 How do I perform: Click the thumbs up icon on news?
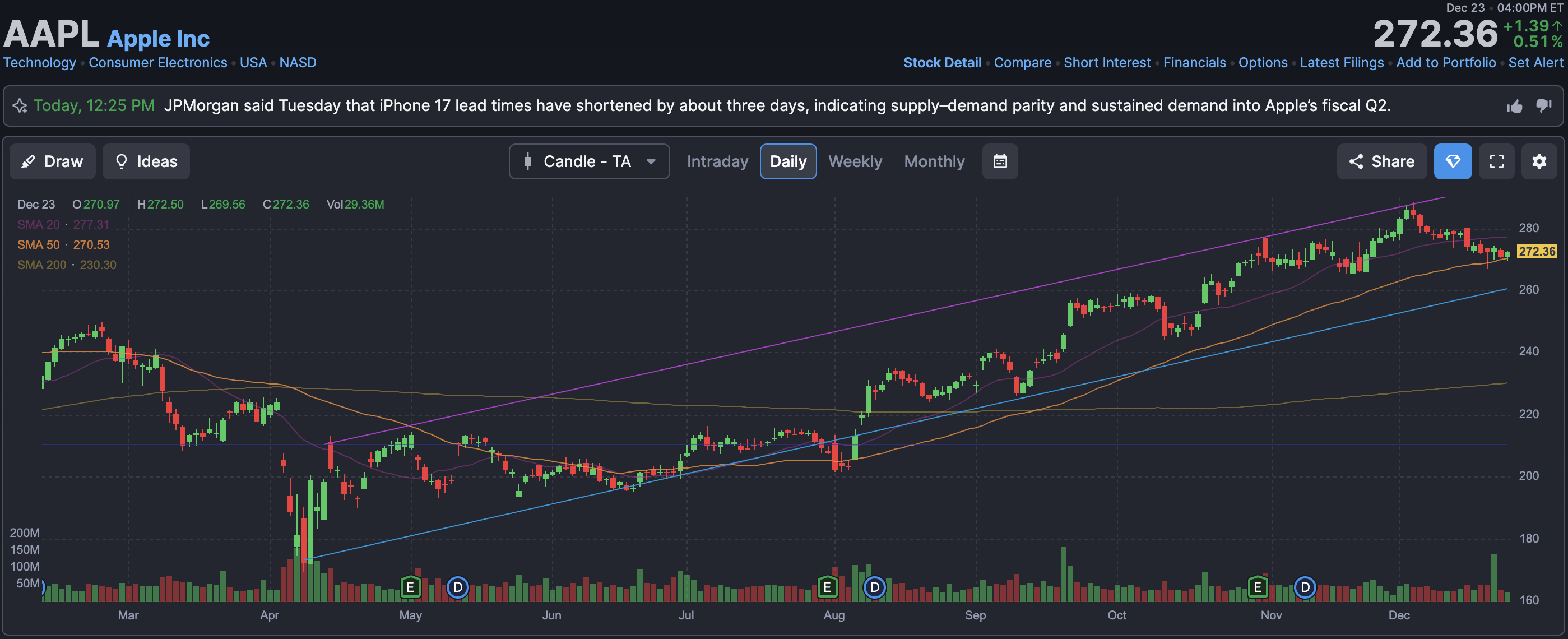pyautogui.click(x=1514, y=106)
